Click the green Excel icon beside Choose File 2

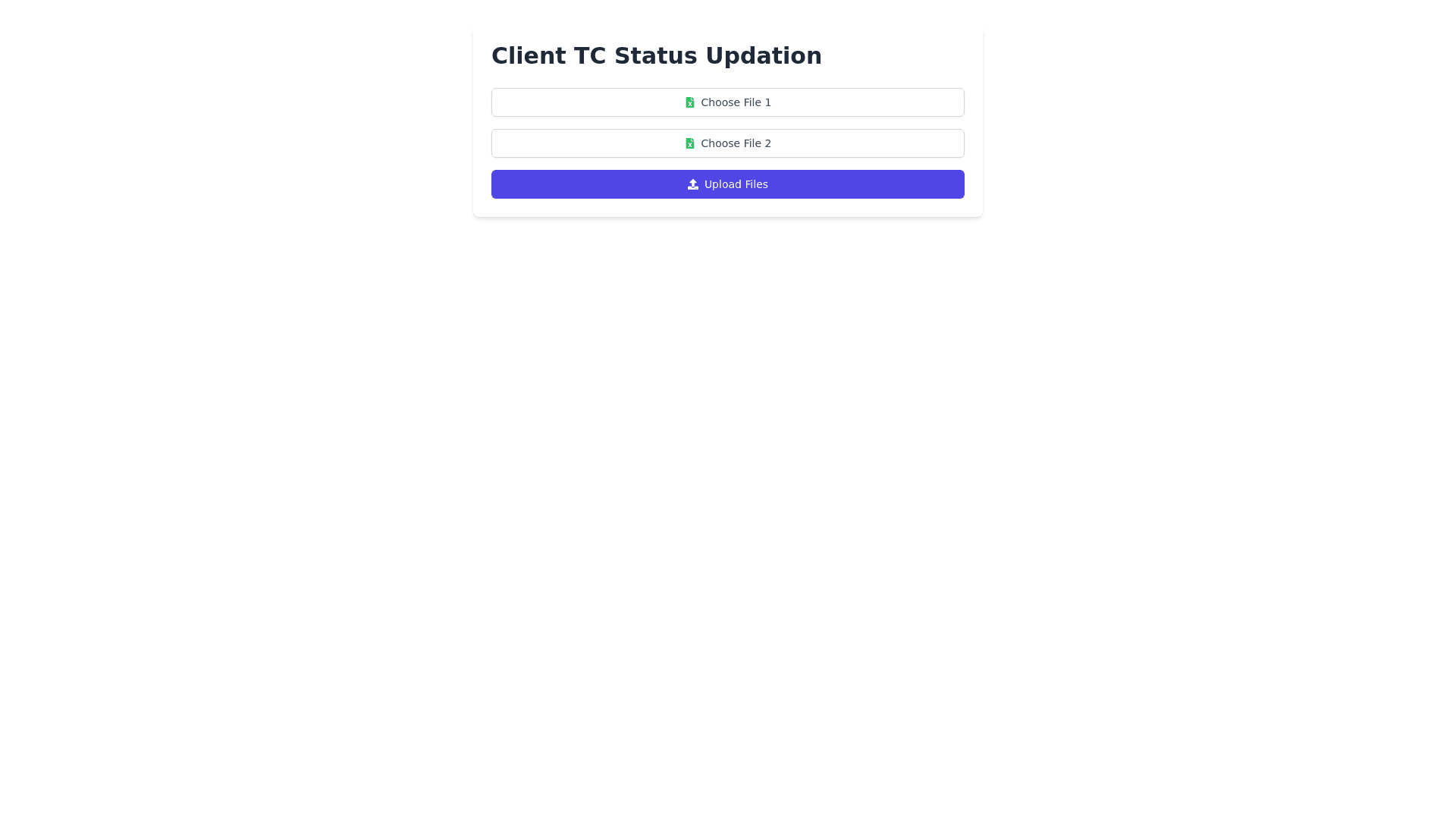coord(689,143)
